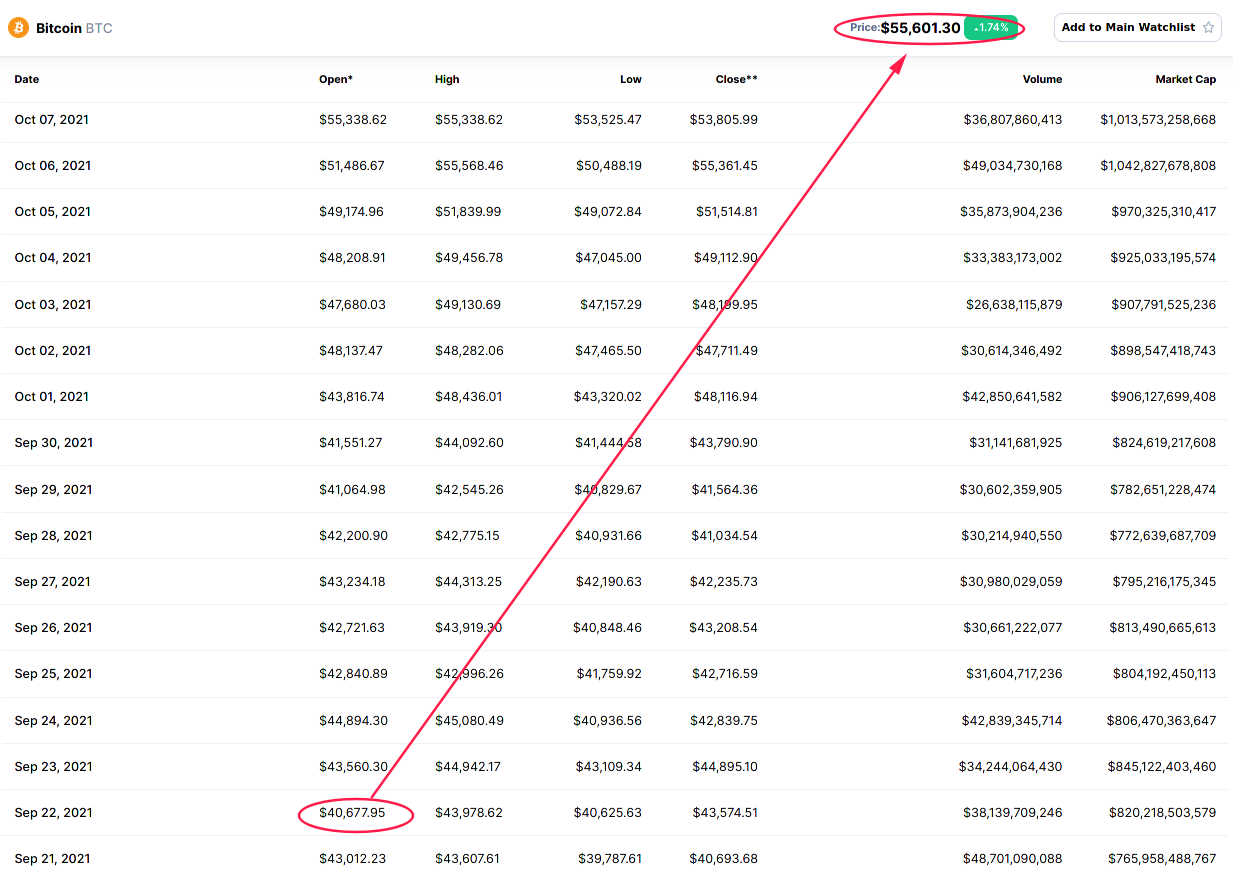Screen dimensions: 1233x881
Task: Click the open price $55,338.62 for Oct 07
Action: tap(353, 119)
